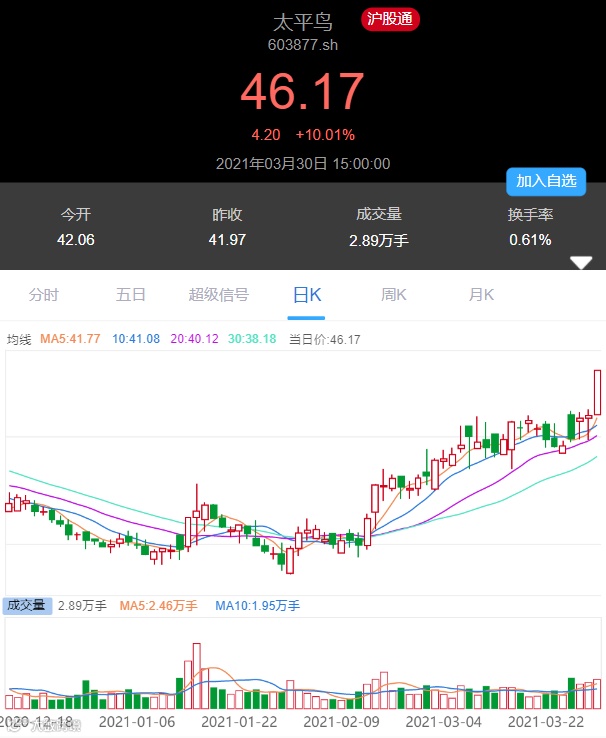Click the 沪股通 red badge
Screen dimensions: 606x738
390,19
